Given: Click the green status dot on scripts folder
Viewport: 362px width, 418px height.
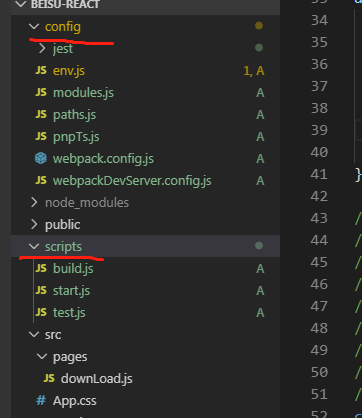Looking at the screenshot, I should click(259, 246).
